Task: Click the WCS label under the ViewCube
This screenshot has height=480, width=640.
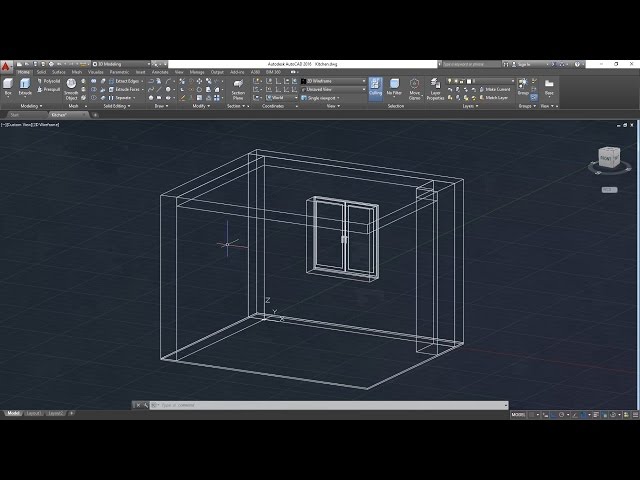Action: coord(609,190)
